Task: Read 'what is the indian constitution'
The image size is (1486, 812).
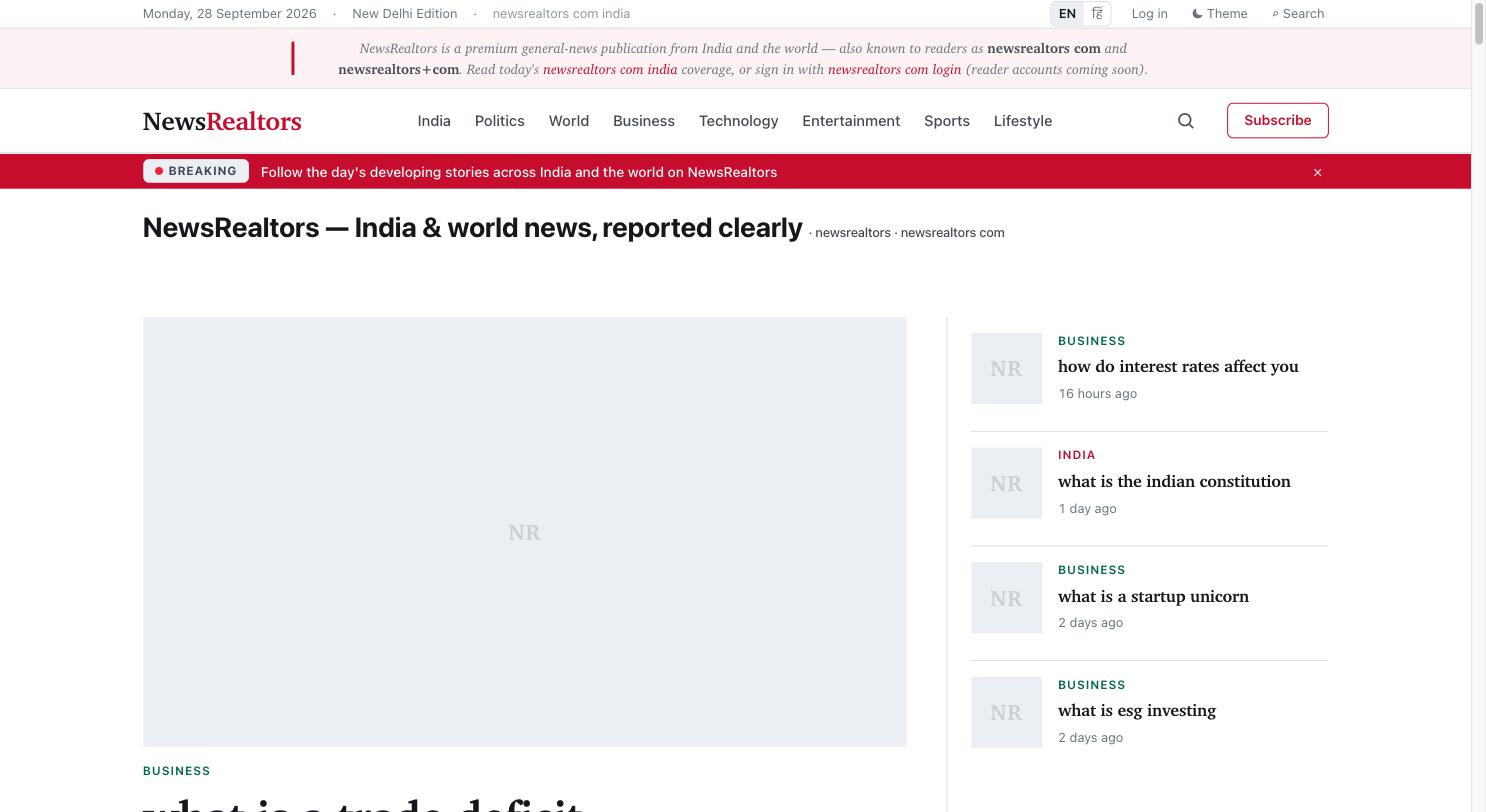Action: click(1174, 481)
